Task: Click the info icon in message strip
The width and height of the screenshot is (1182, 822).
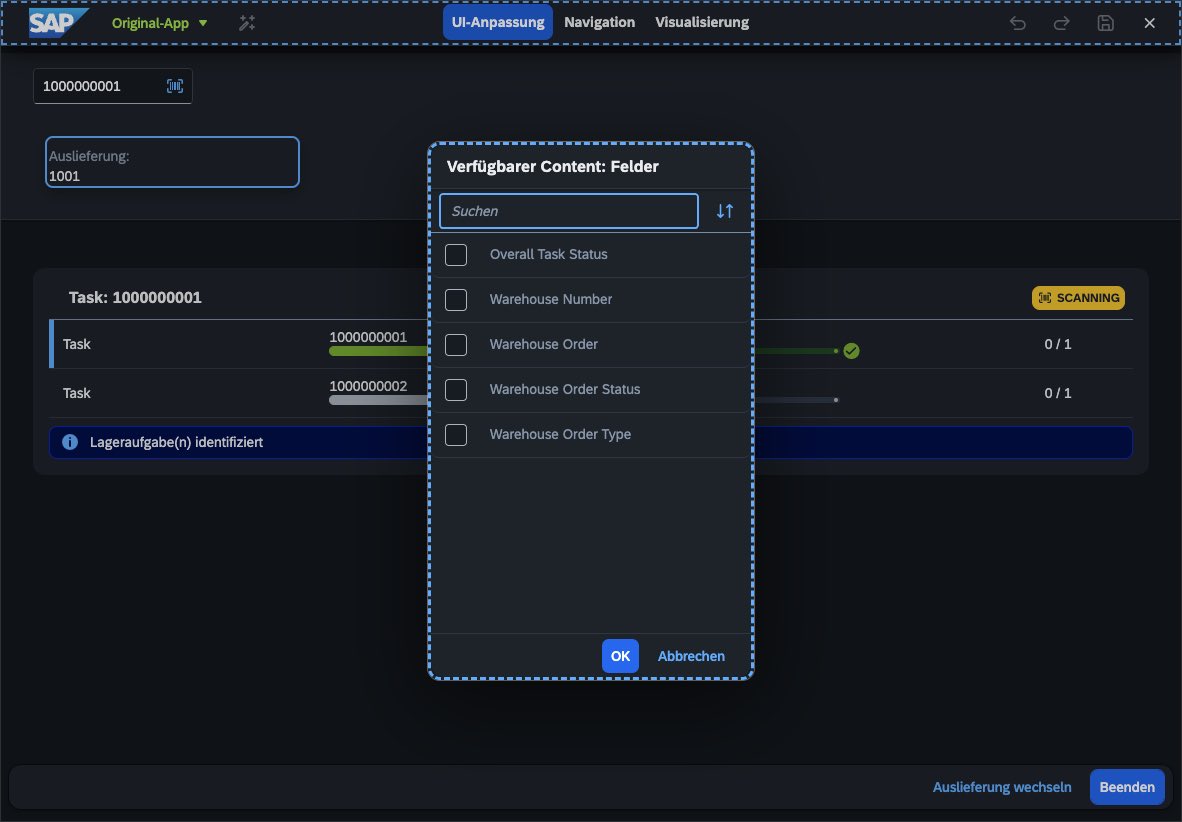Action: (70, 442)
